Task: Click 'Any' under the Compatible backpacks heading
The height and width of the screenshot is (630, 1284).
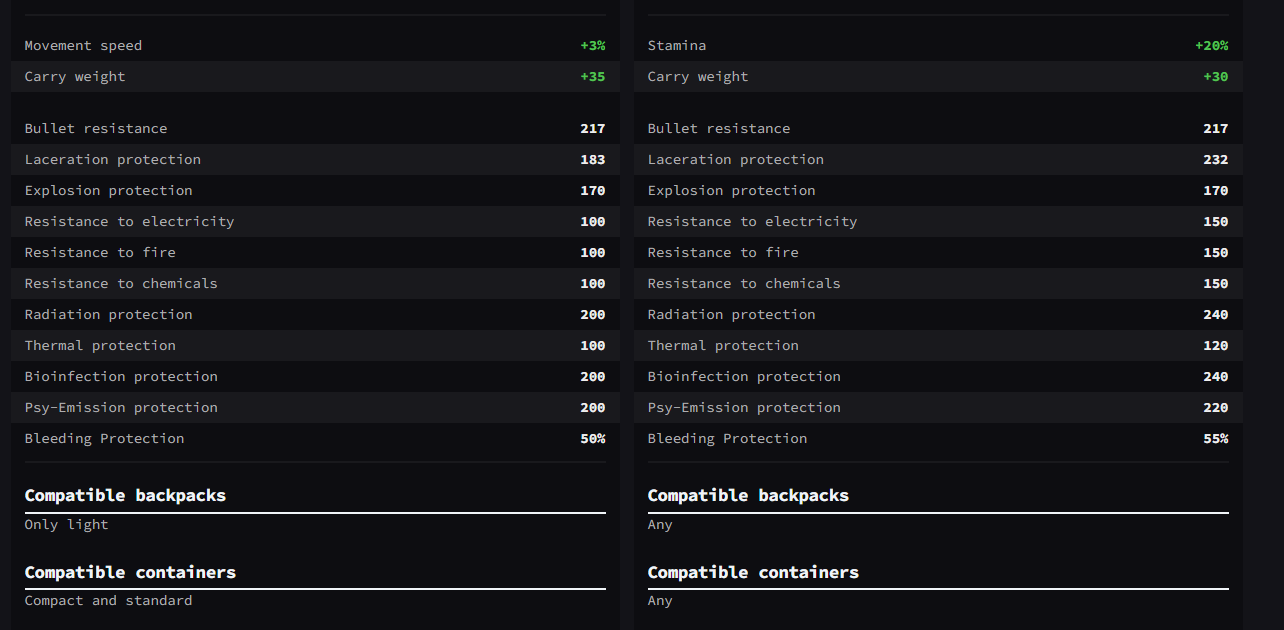Action: [660, 525]
